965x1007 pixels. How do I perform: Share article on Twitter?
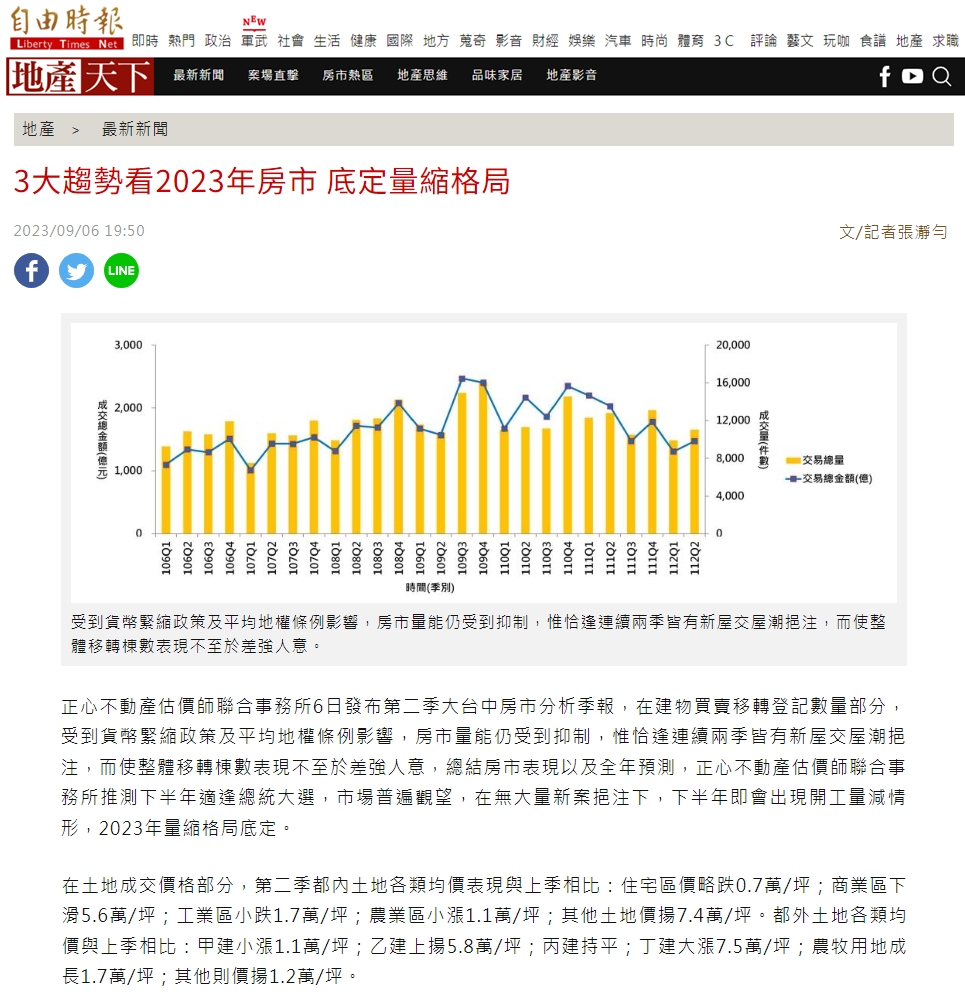(76, 270)
